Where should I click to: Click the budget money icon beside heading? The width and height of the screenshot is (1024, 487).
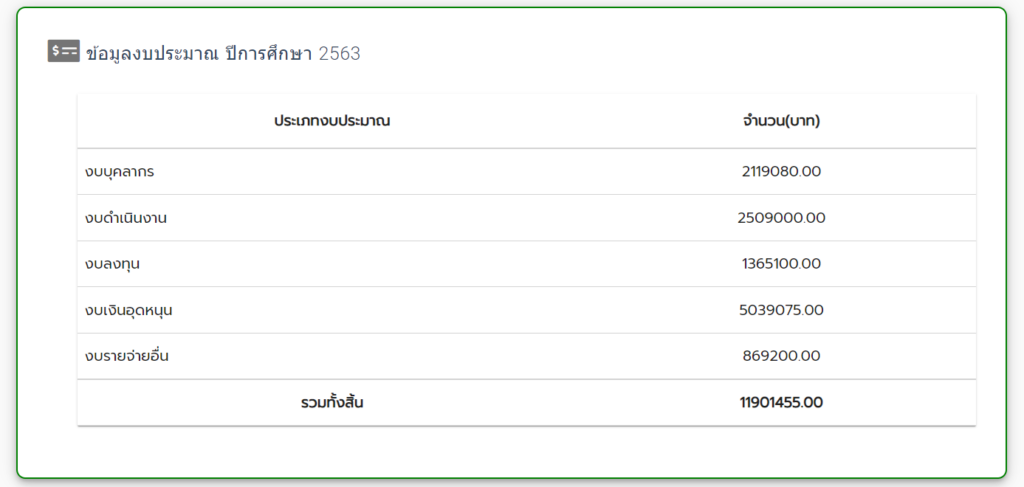(x=63, y=51)
